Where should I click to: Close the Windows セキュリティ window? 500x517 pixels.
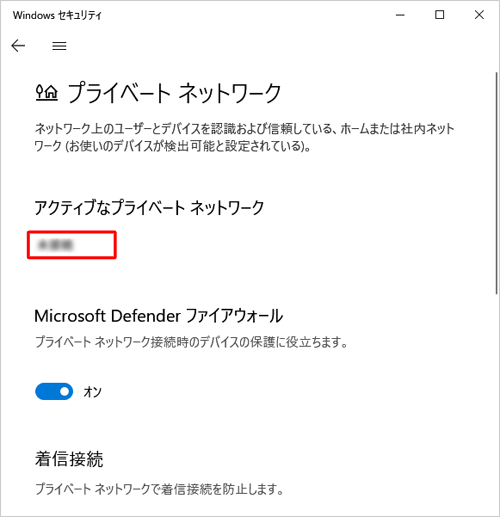pos(479,15)
